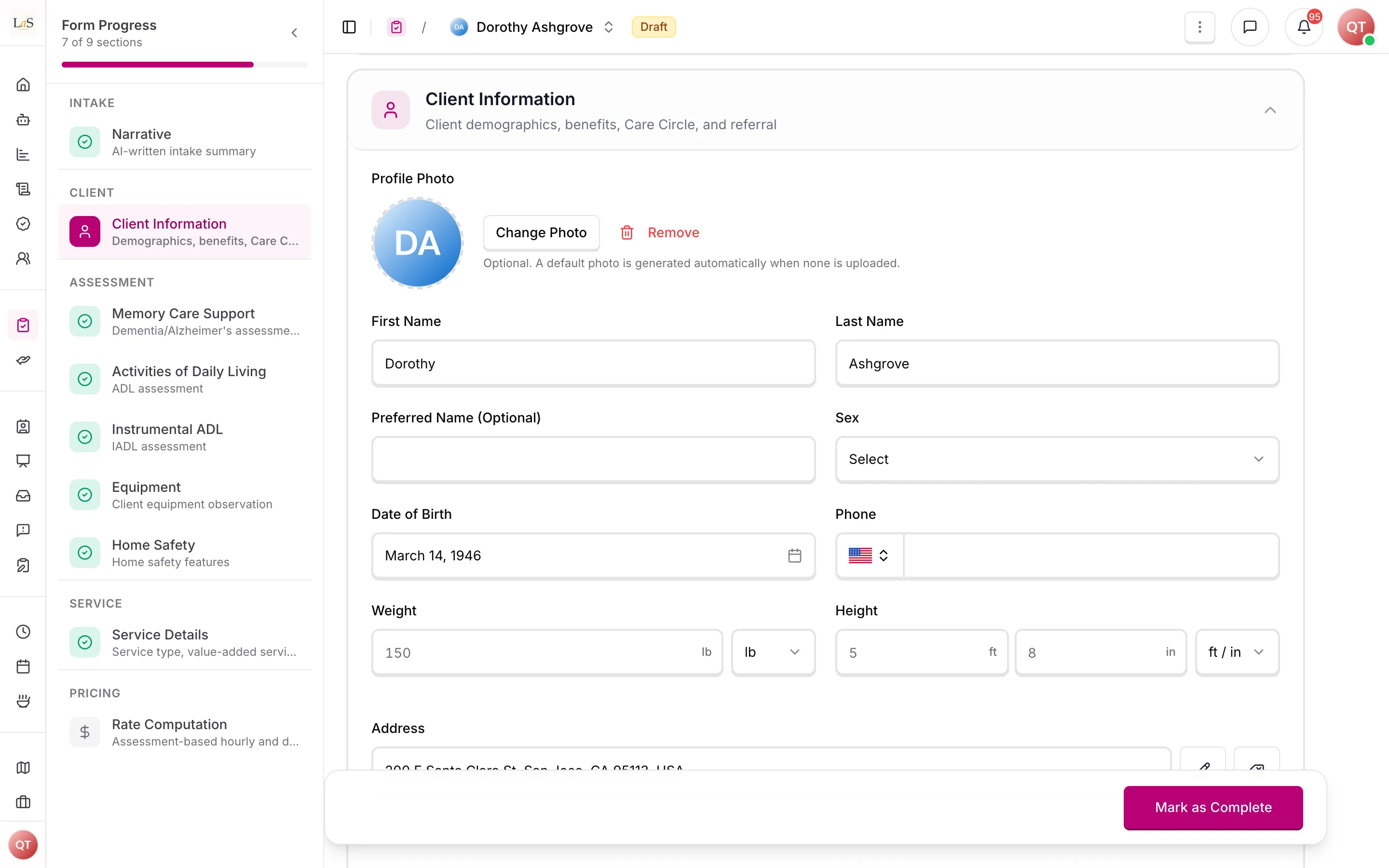Click the handshake icon in left rail
The height and width of the screenshot is (868, 1389).
(x=23, y=360)
